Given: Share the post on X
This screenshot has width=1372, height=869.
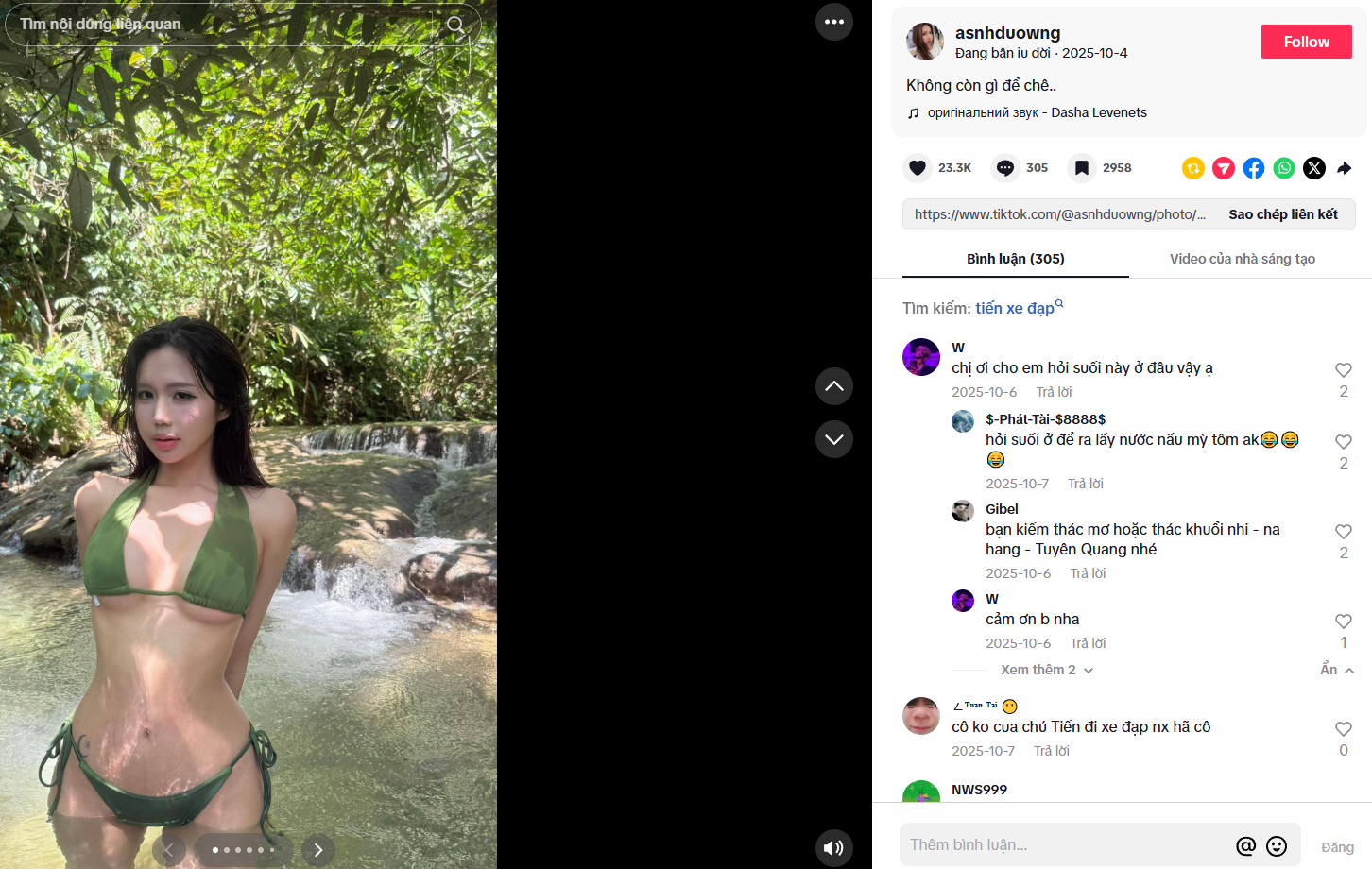Looking at the screenshot, I should pyautogui.click(x=1314, y=168).
